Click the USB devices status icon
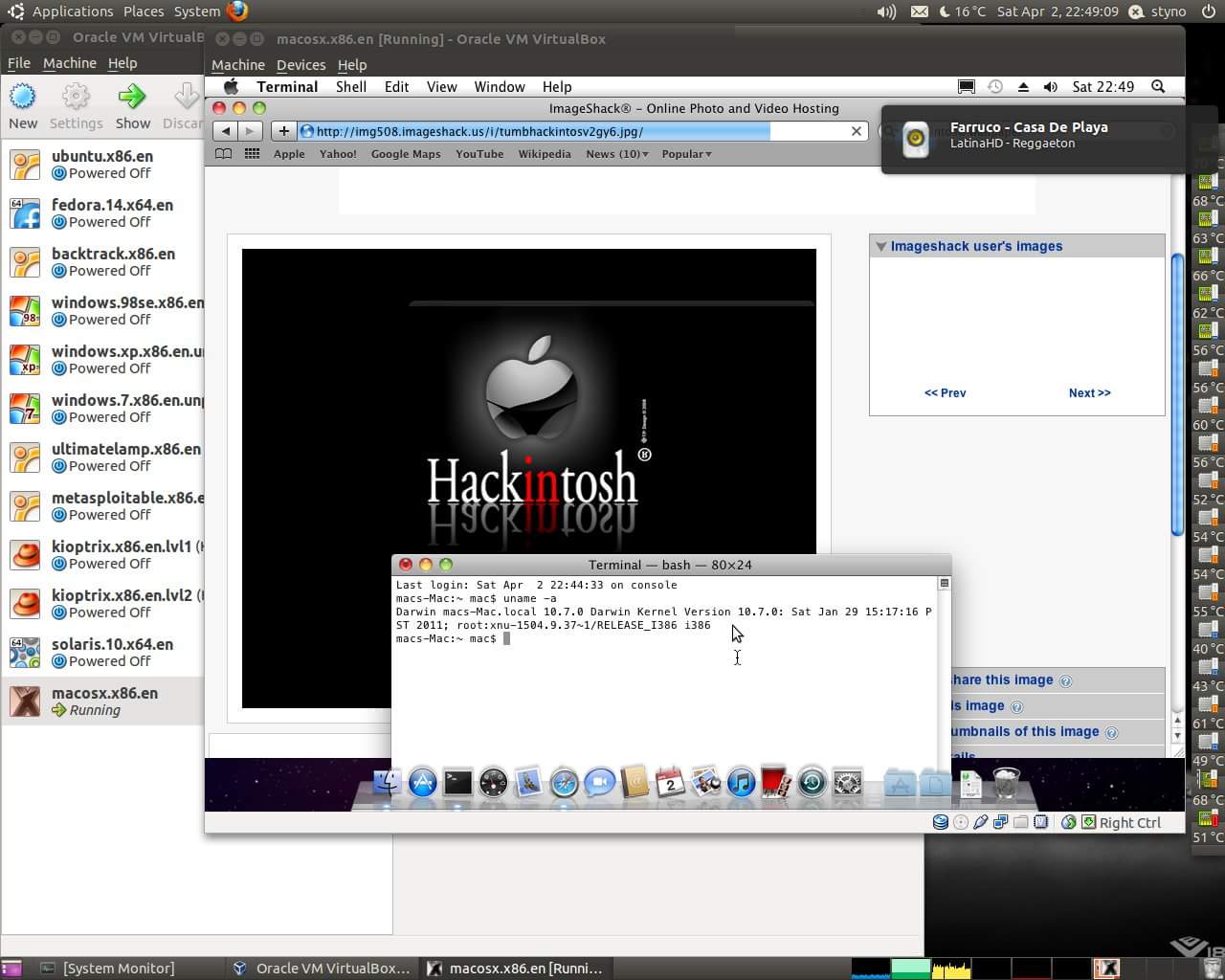This screenshot has width=1225, height=980. pos(981,822)
